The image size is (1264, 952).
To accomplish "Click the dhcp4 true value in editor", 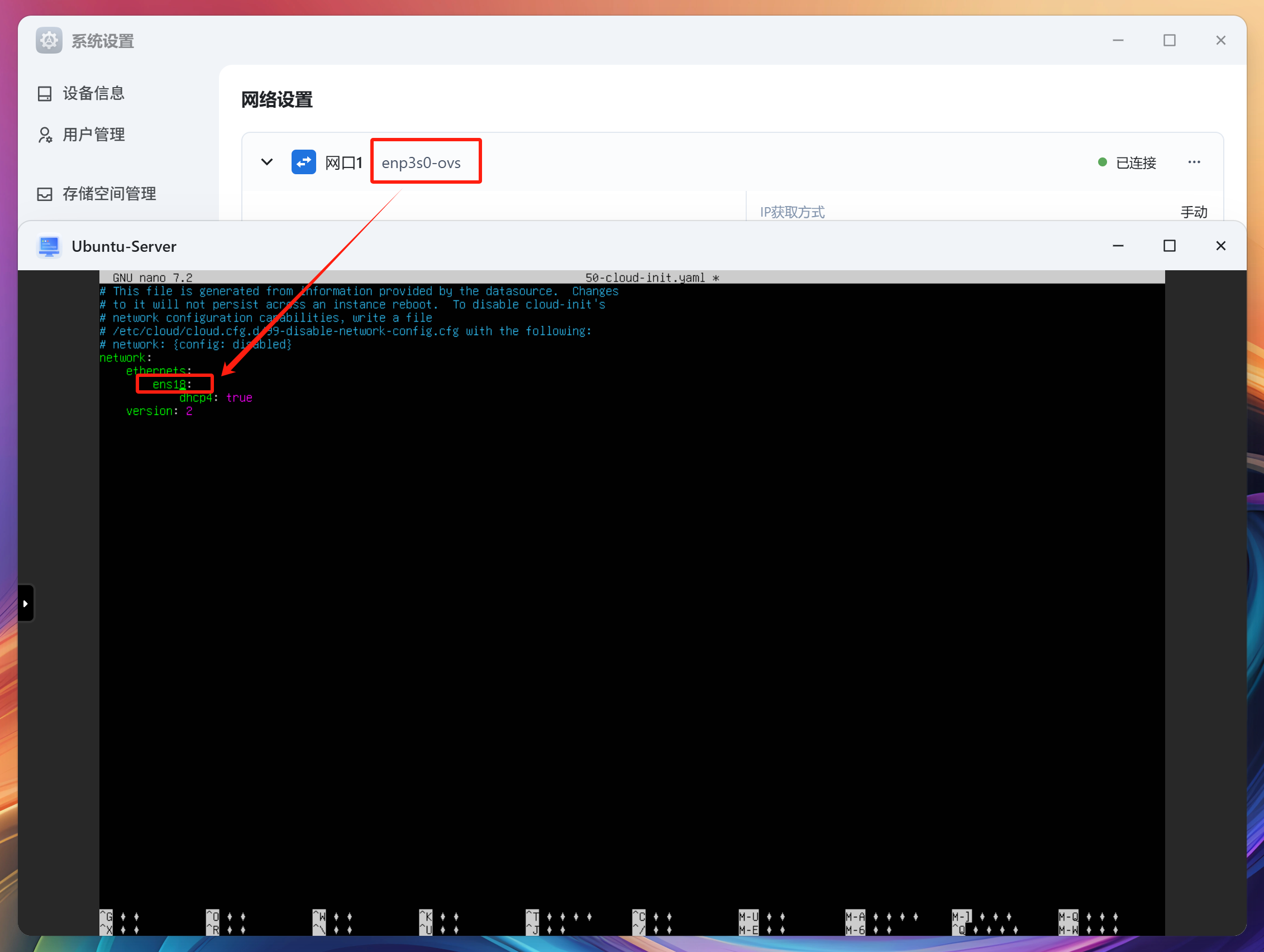I will [239, 398].
